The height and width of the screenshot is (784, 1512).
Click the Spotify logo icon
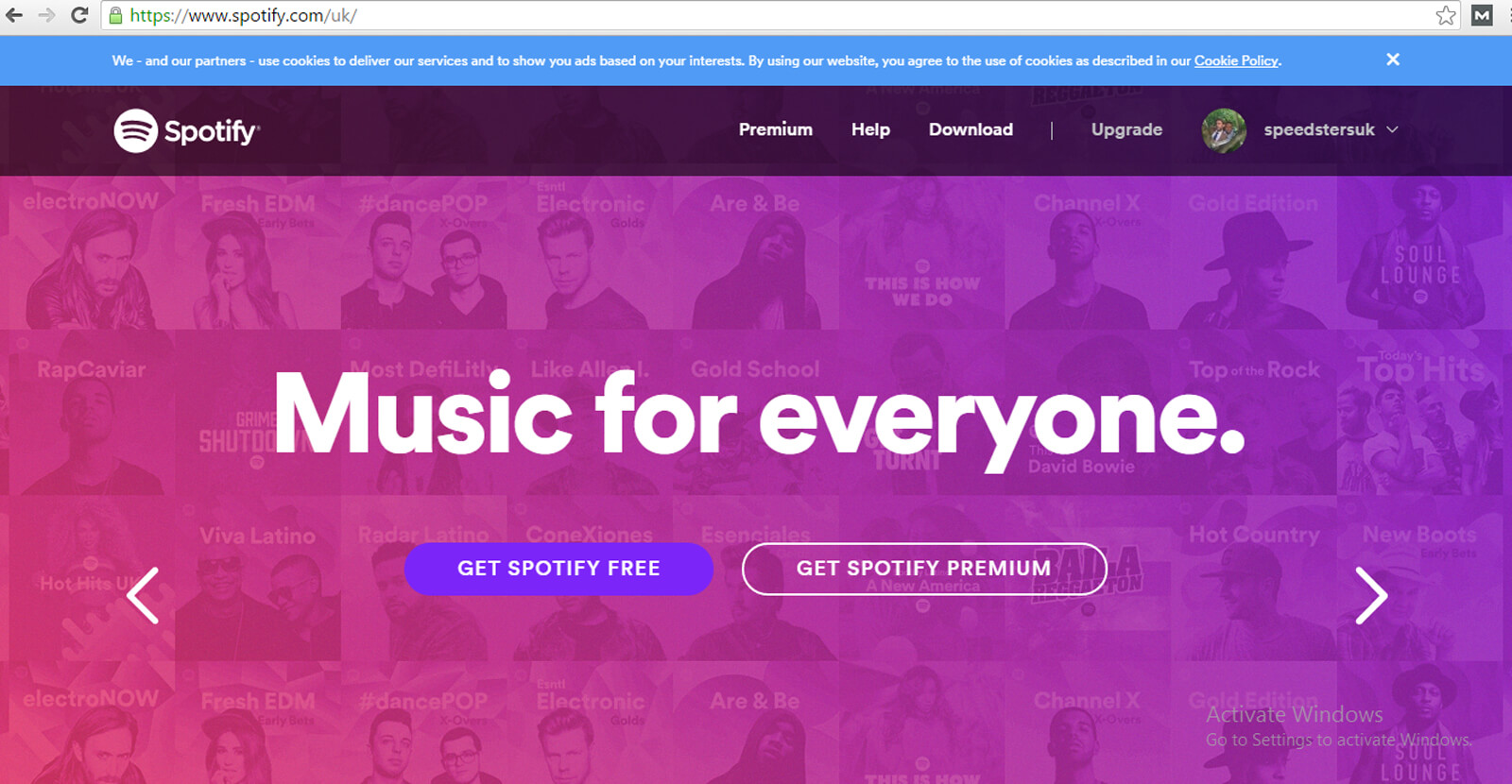135,130
